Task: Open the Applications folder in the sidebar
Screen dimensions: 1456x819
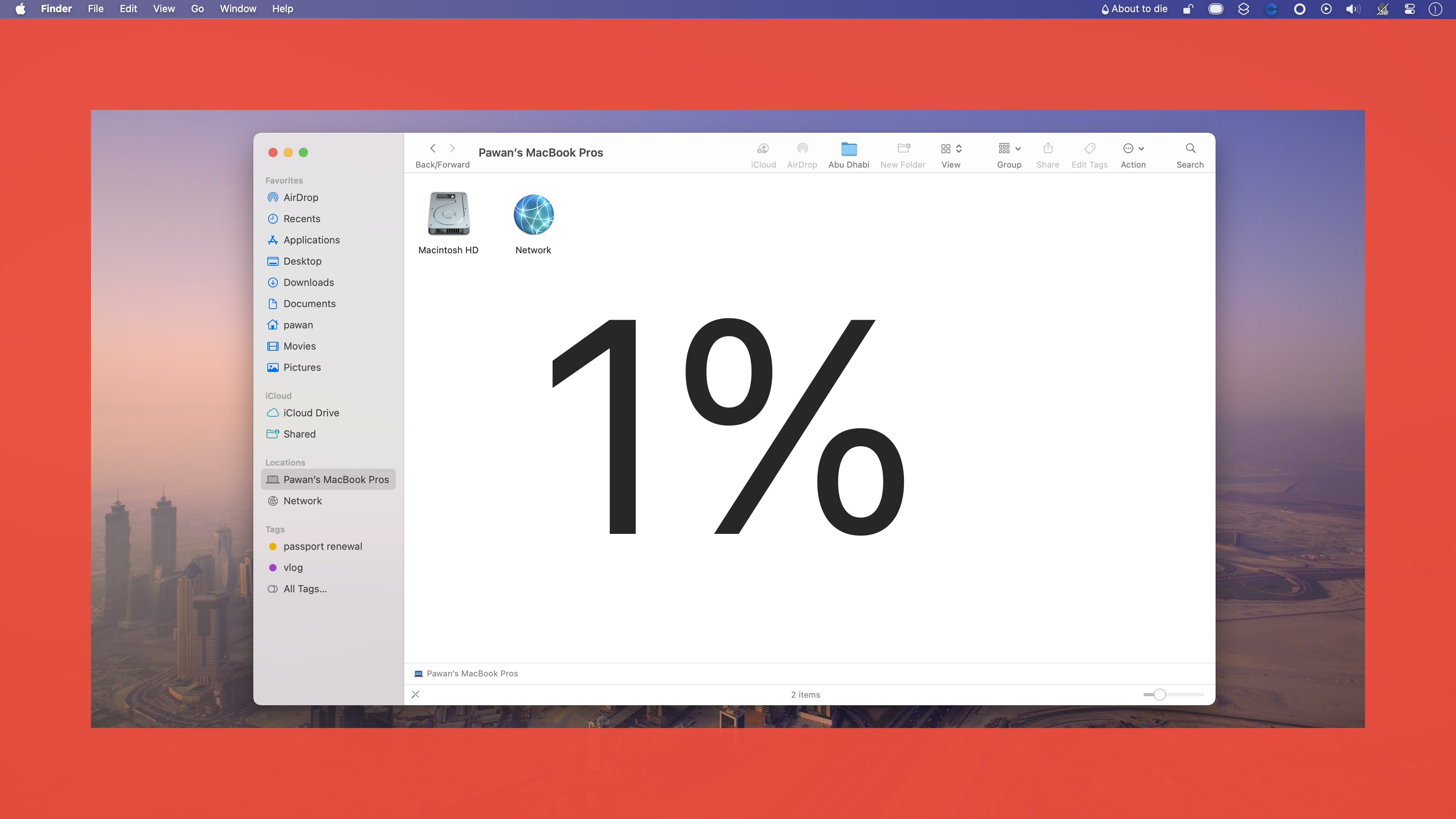Action: pyautogui.click(x=328, y=240)
